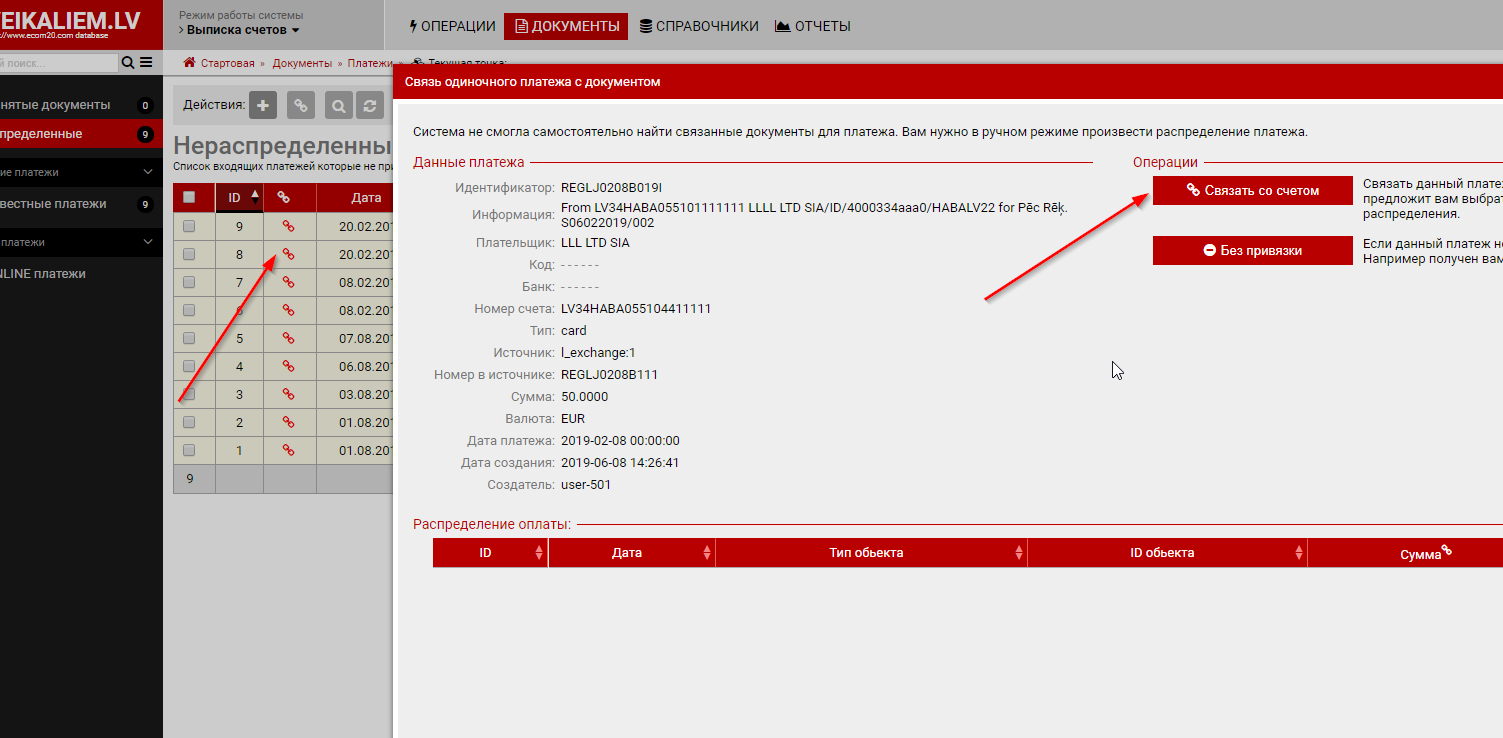Open the СПРАВОЧНИКИ menu
This screenshot has width=1503, height=738.
click(x=699, y=26)
